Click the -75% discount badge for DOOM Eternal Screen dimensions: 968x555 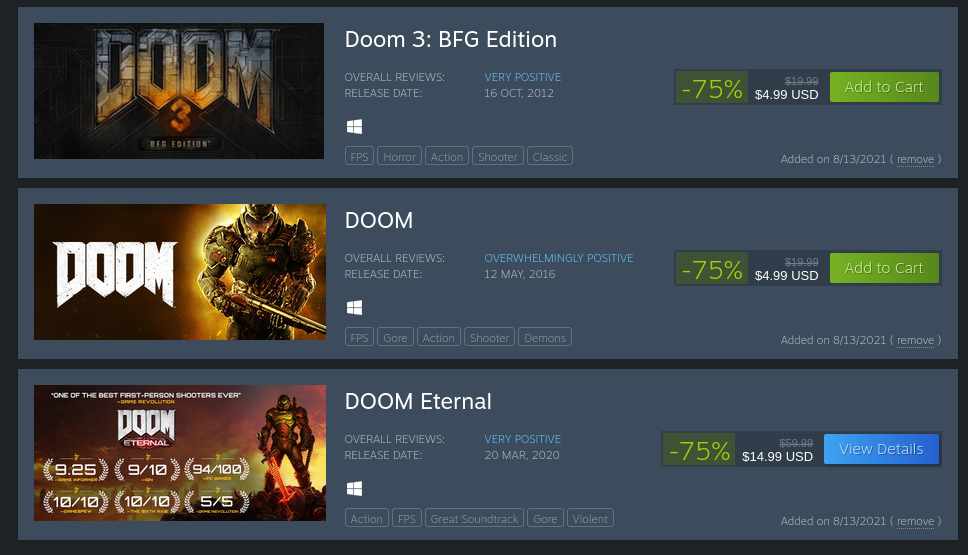coord(699,450)
